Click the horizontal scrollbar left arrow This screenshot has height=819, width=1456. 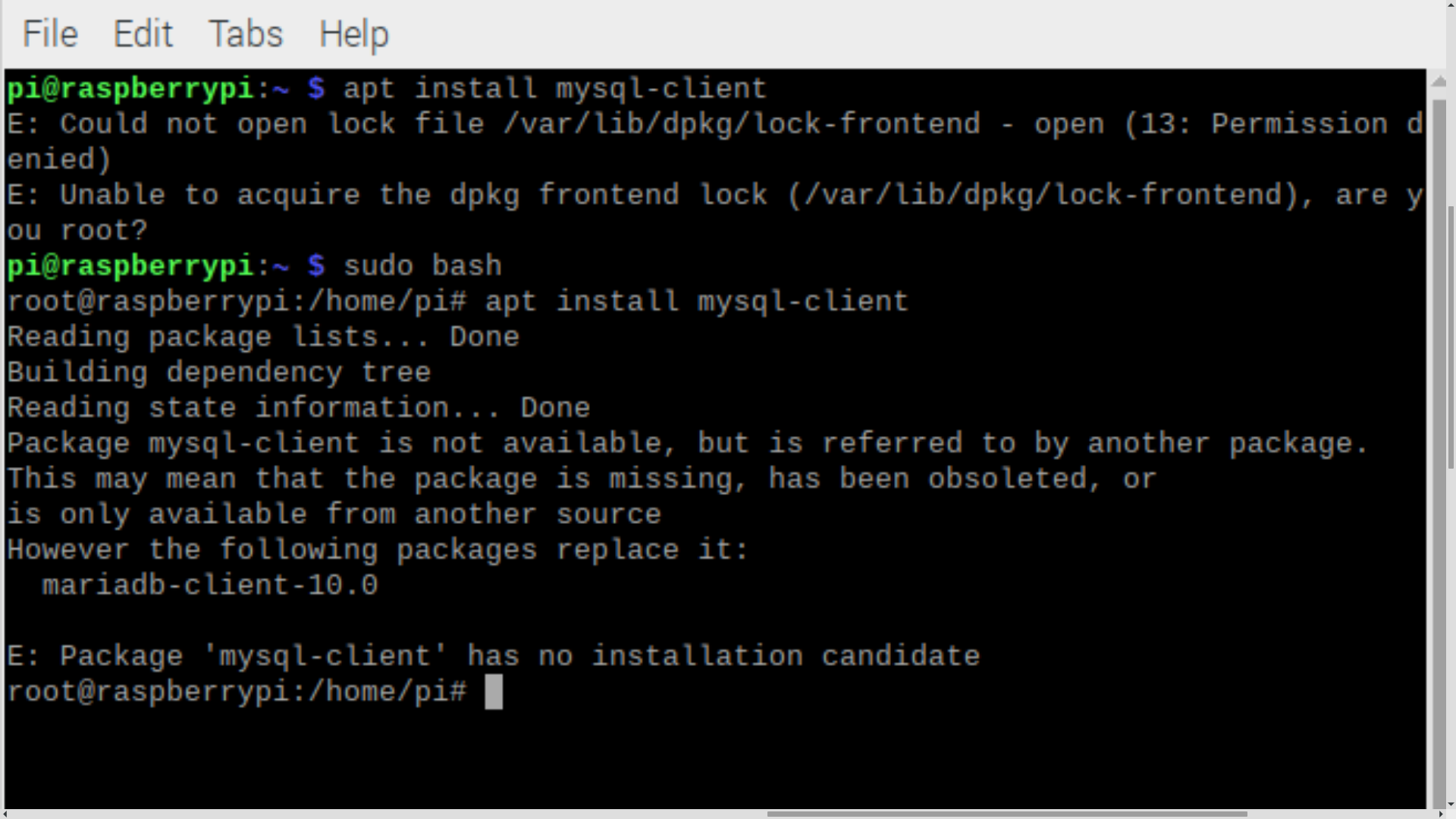(x=6, y=814)
